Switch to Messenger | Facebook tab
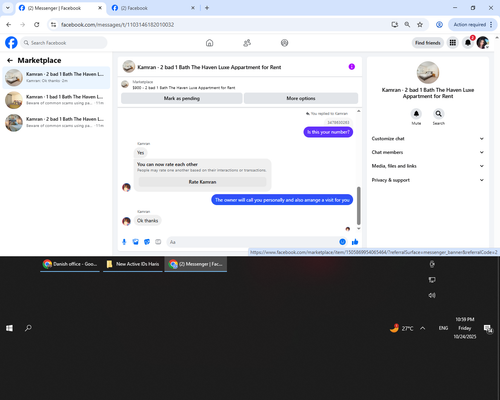 pos(61,8)
